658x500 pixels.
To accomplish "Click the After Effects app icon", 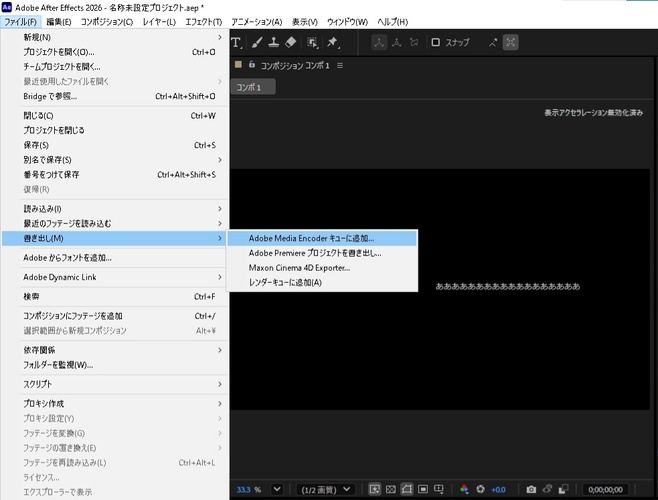I will pos(6,7).
